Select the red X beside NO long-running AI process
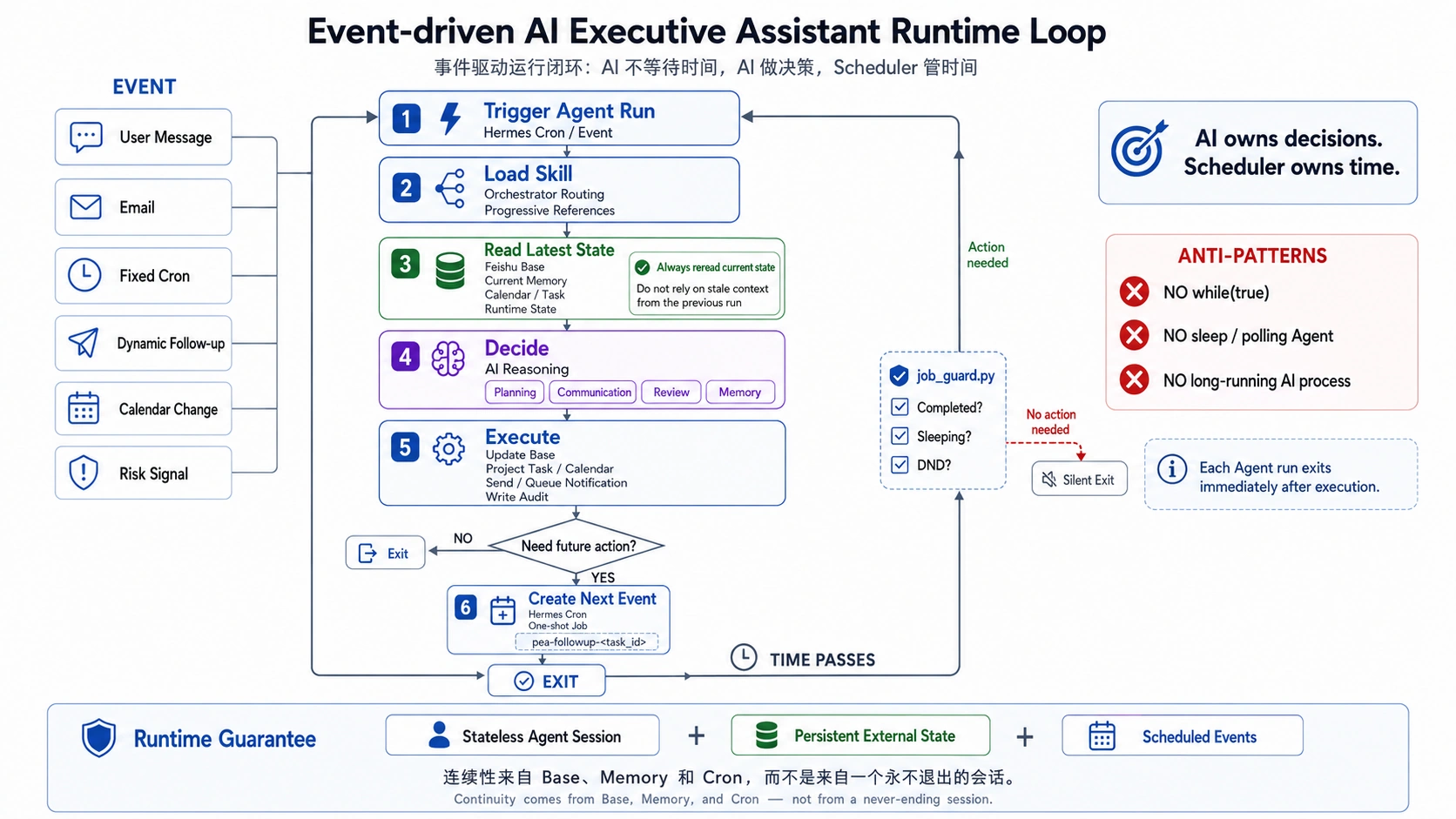The height and width of the screenshot is (819, 1456). coord(1134,379)
